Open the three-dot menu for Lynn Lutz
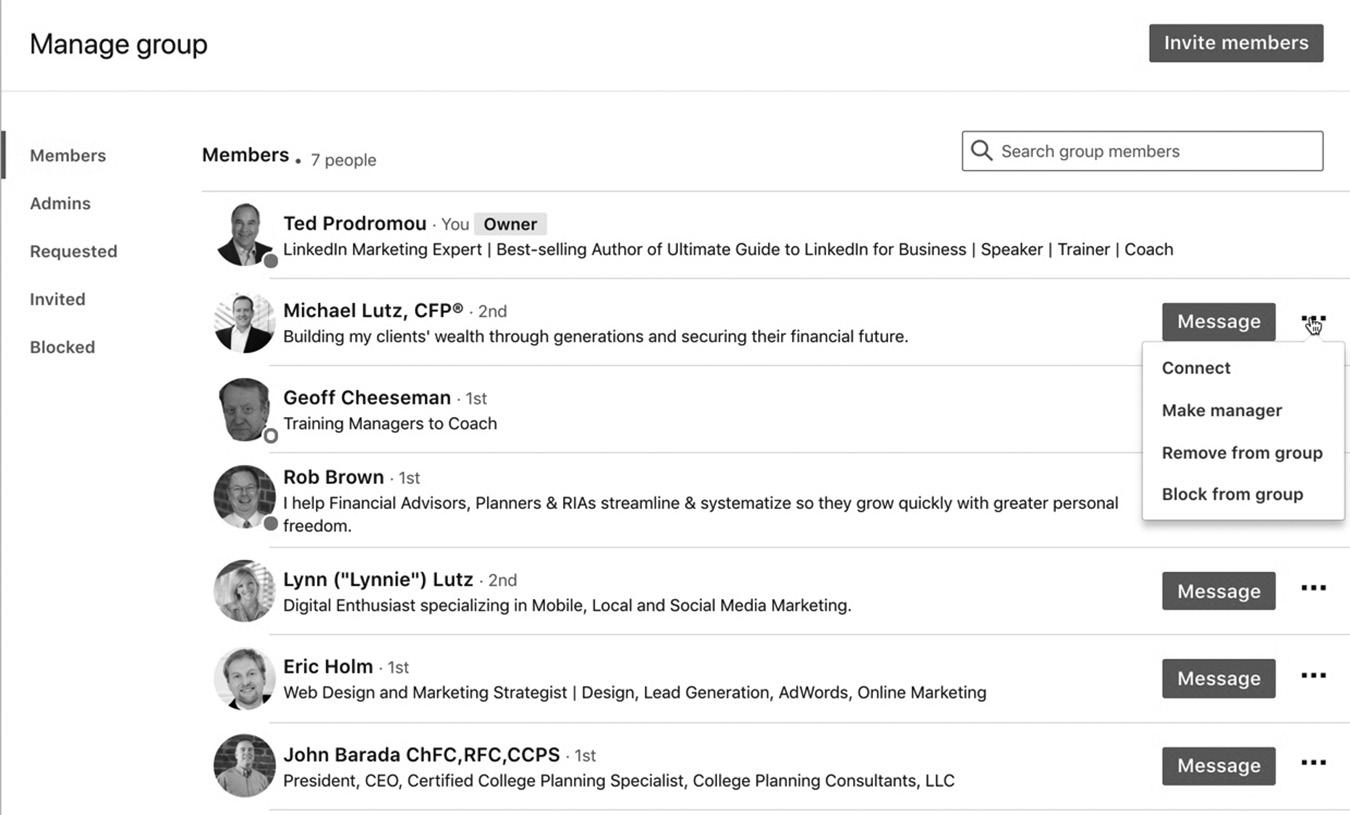This screenshot has height=815, width=1350. (x=1313, y=588)
